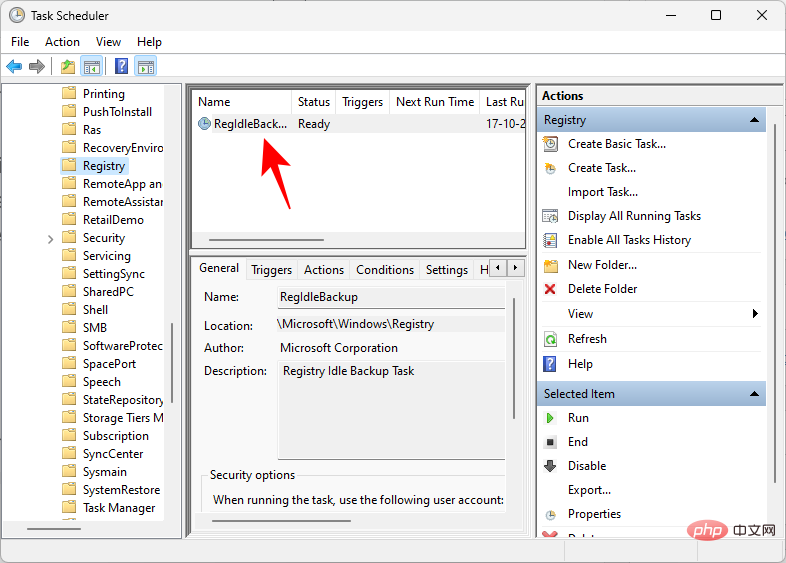Click the Enable All Tasks History icon
Image resolution: width=786 pixels, height=563 pixels.
pos(550,240)
